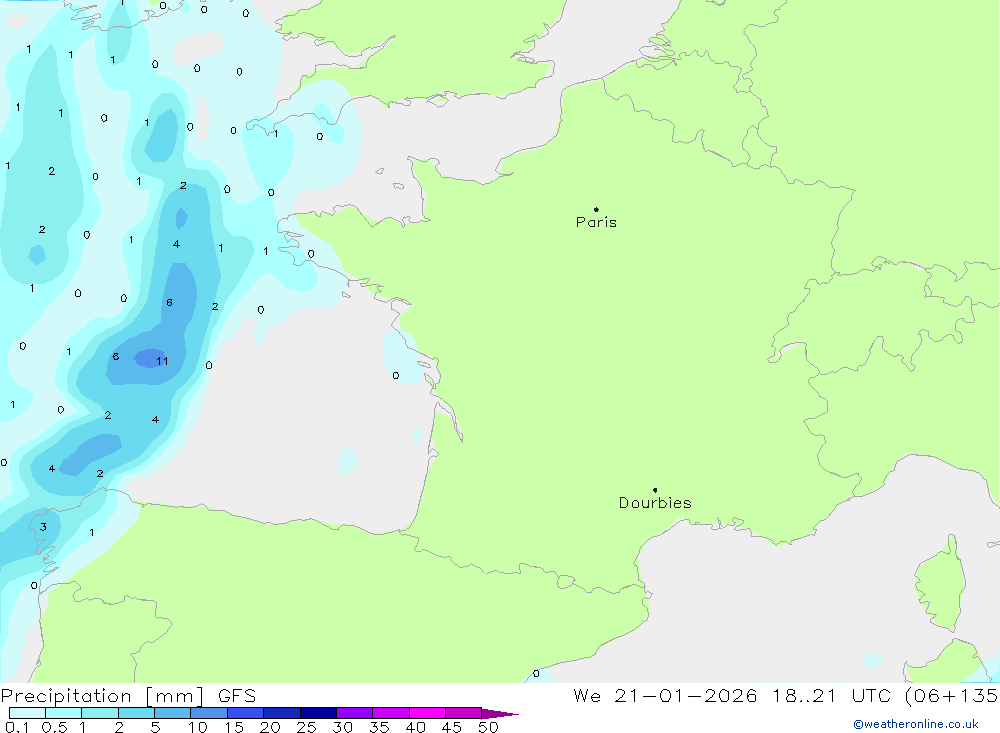Click the '(06+135' forecast offset text
The width and height of the screenshot is (1000, 733).
tap(952, 696)
